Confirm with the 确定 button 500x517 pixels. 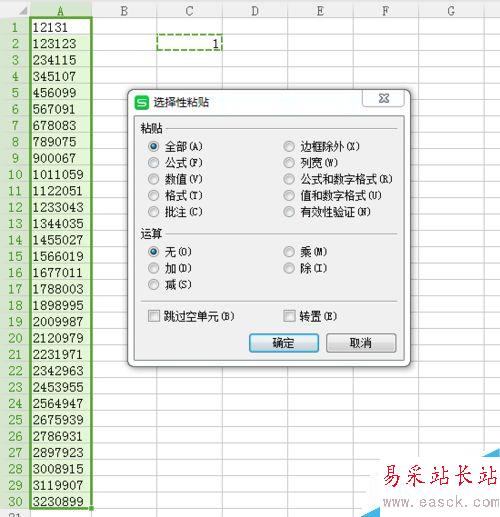284,343
